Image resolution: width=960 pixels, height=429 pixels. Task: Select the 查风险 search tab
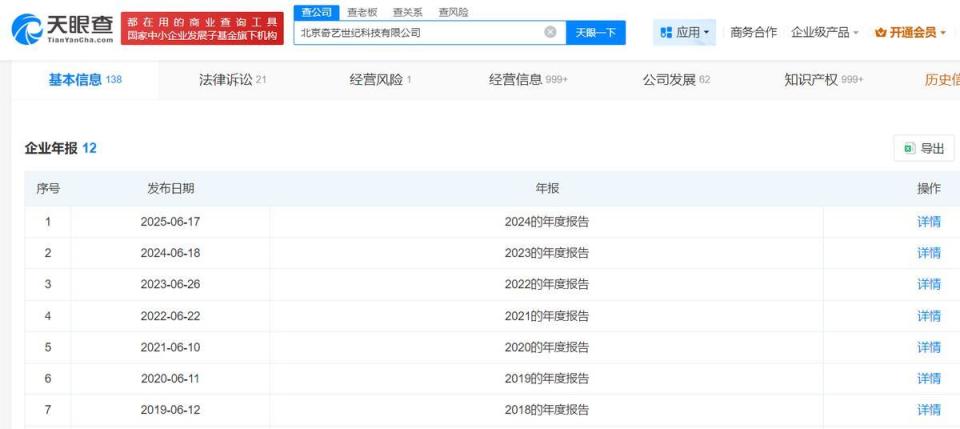point(453,12)
